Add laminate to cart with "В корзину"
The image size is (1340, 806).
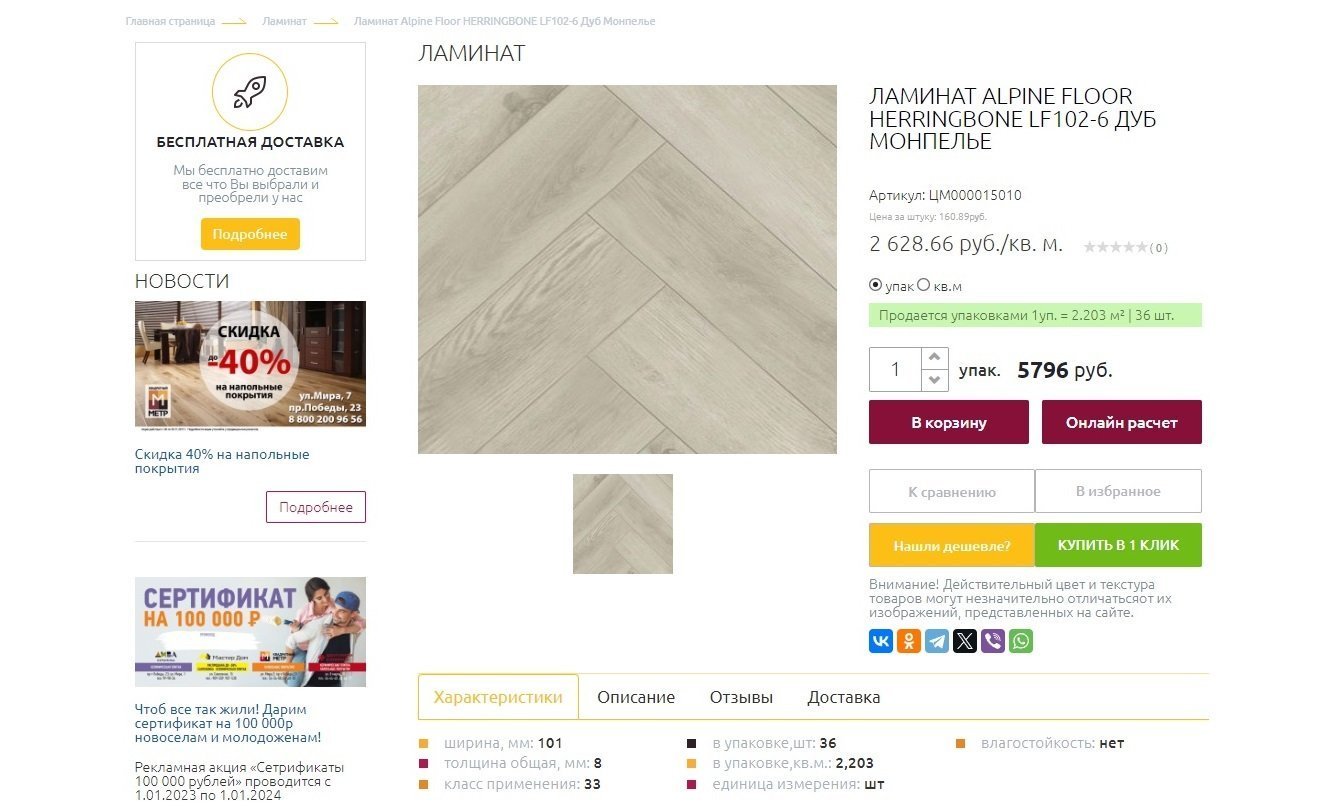coord(949,422)
